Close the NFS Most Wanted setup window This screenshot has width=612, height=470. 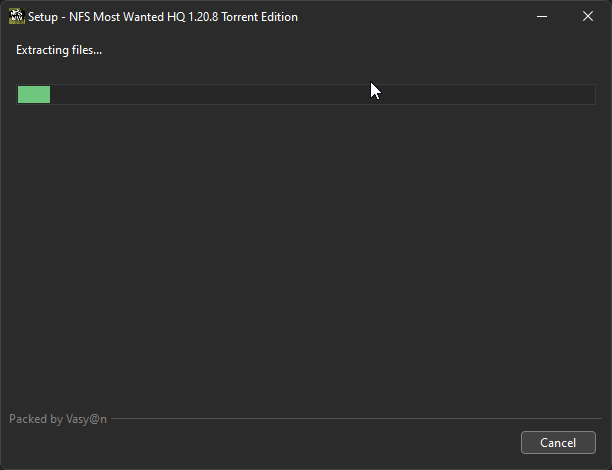click(588, 16)
